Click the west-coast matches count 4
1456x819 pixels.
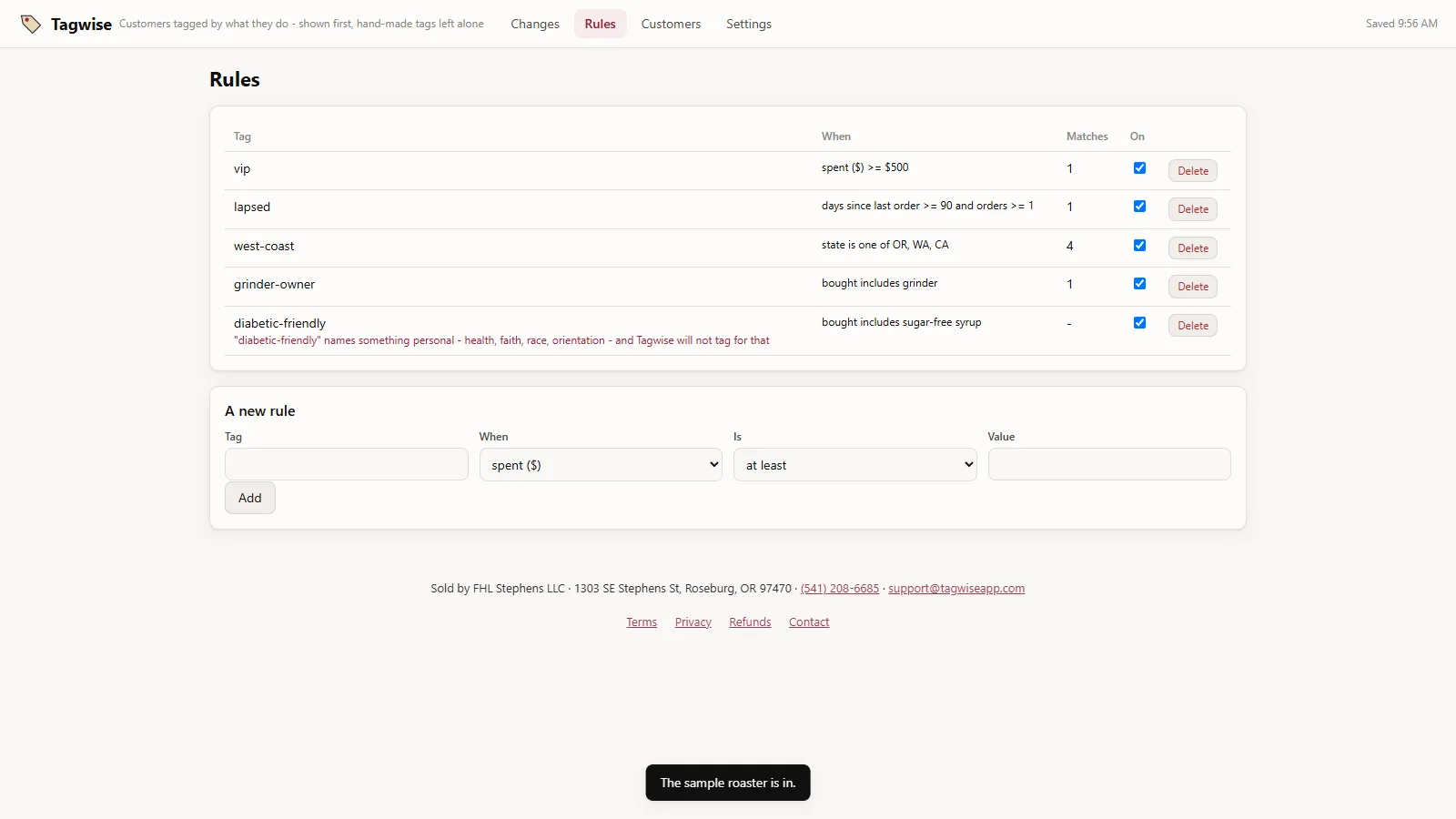click(1070, 246)
